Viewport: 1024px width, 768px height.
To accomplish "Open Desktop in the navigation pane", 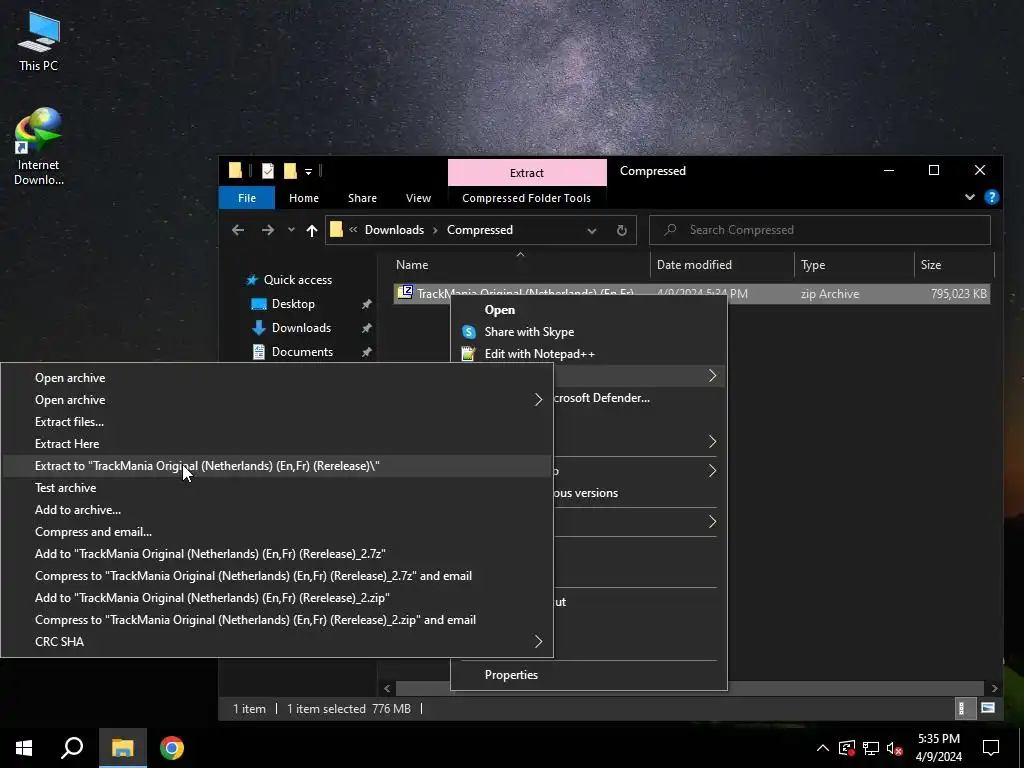I will tap(293, 304).
